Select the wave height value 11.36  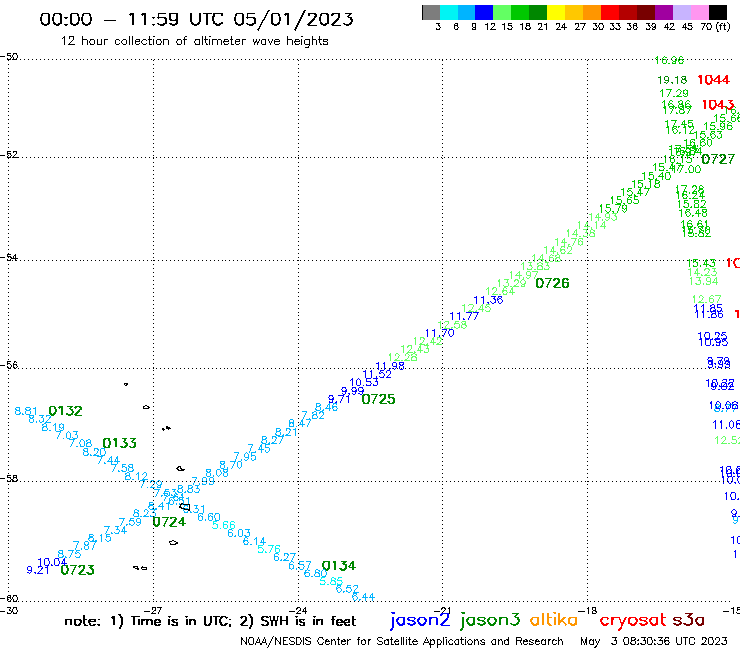(x=488, y=300)
